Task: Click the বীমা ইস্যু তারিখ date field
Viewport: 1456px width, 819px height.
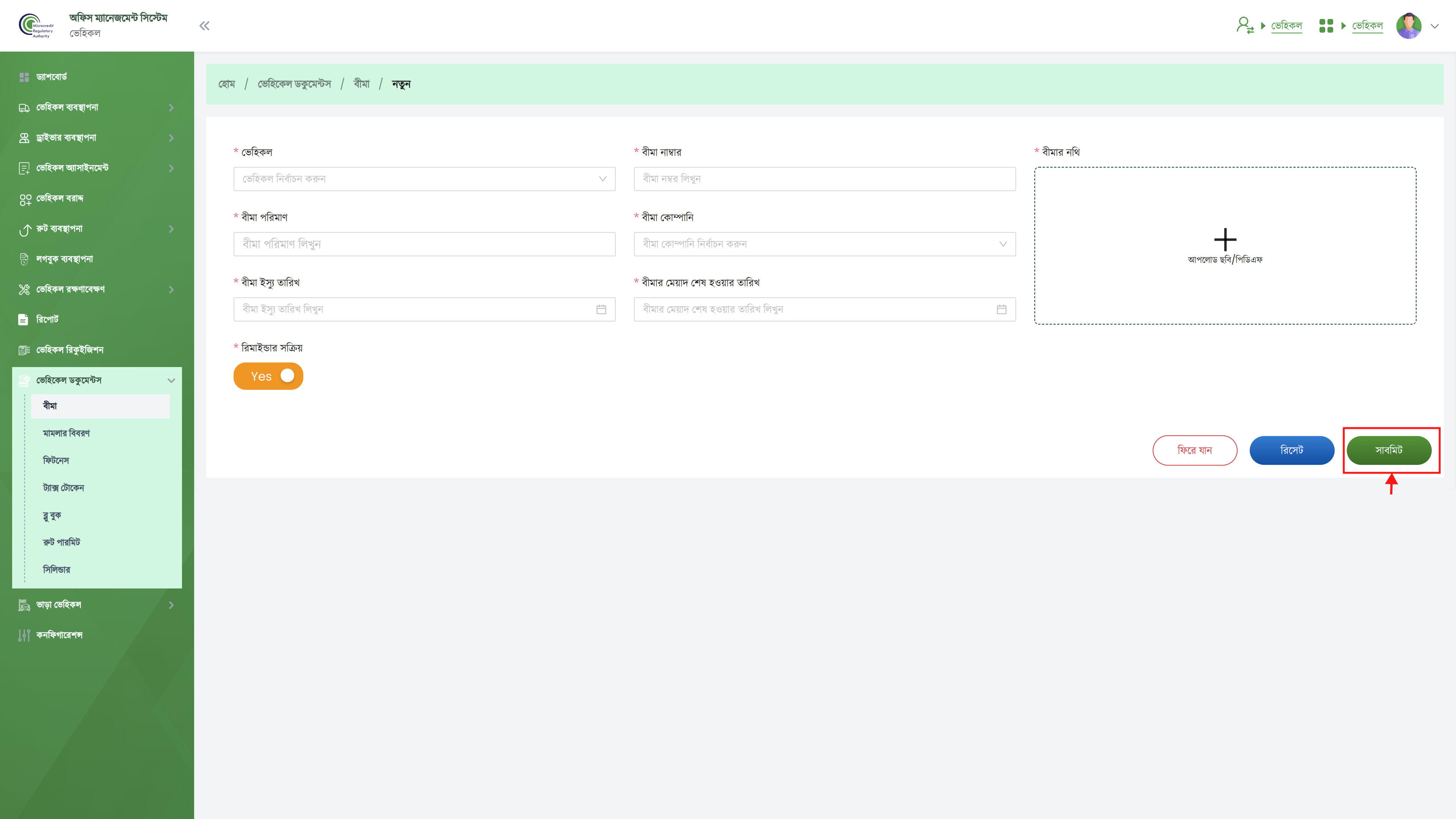Action: (424, 309)
